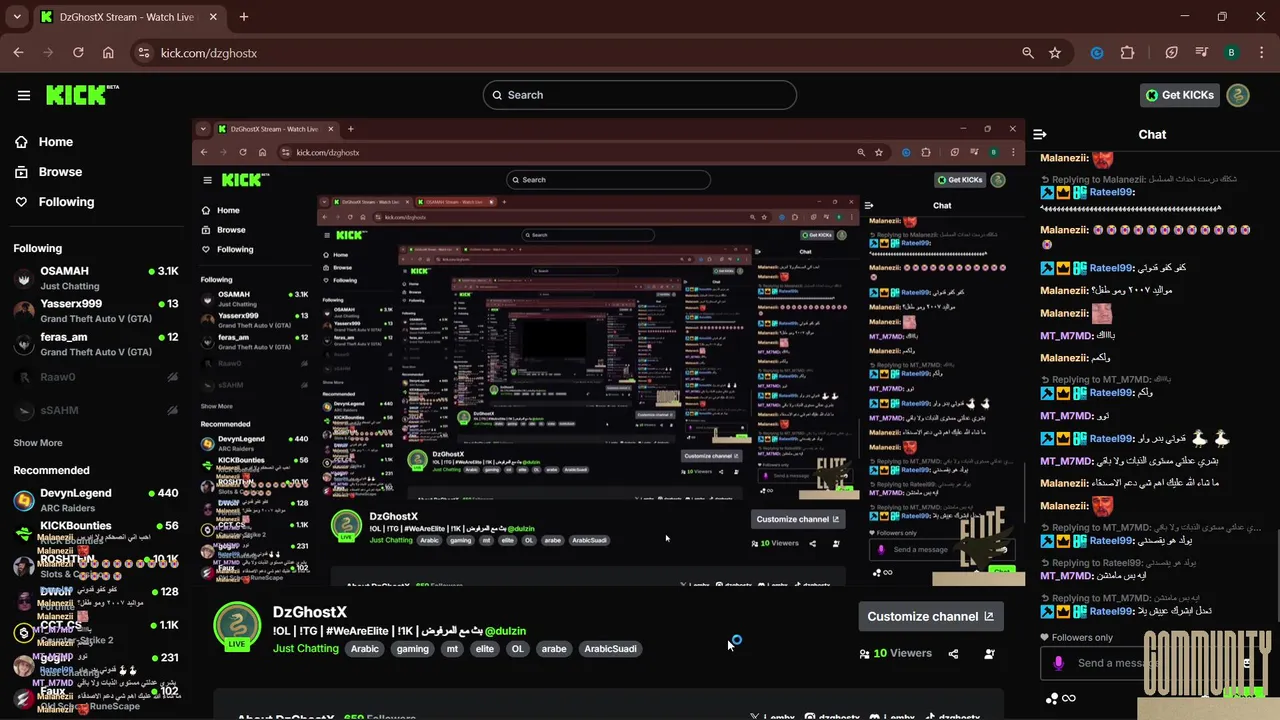Click the @dulzin mention in title
This screenshot has width=1280, height=720.
pos(505,631)
